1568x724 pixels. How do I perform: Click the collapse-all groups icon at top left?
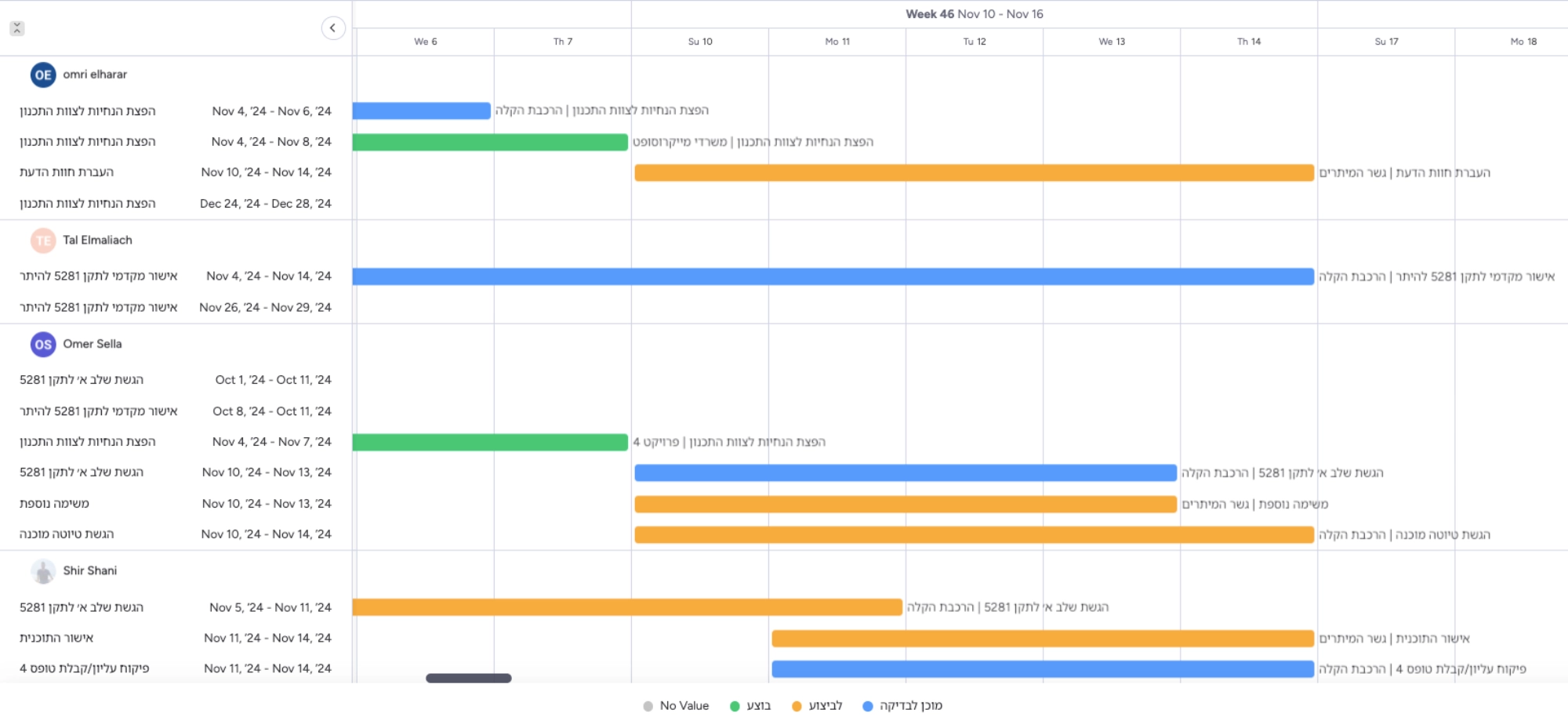[x=17, y=28]
